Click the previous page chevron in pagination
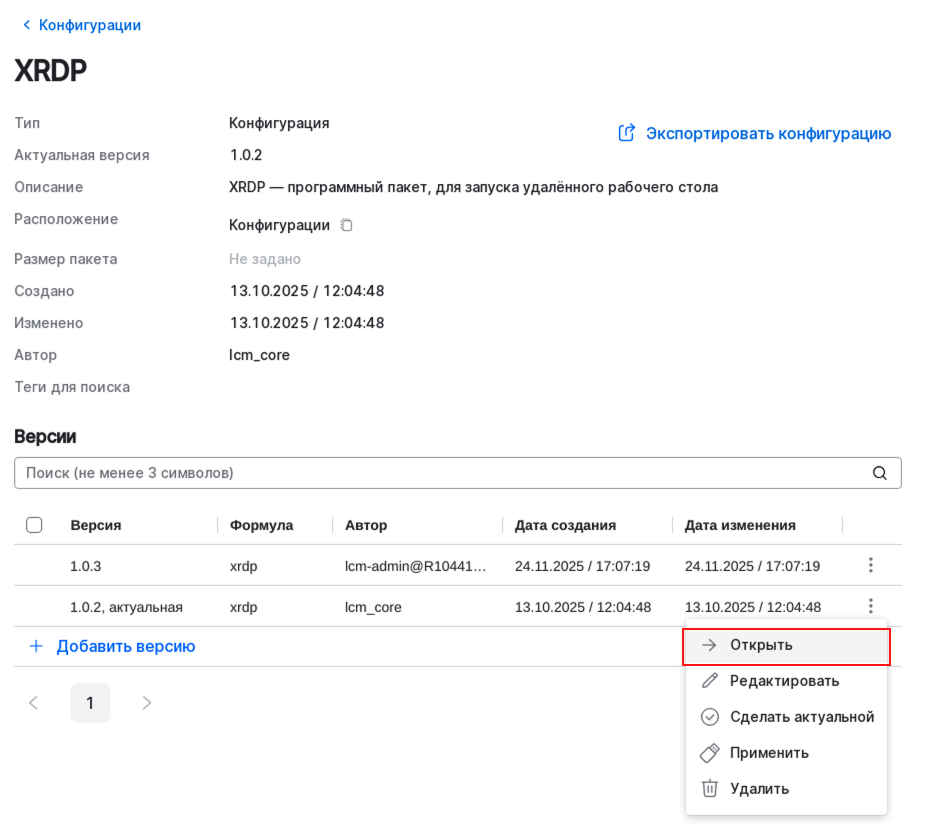The image size is (942, 833). (x=34, y=702)
